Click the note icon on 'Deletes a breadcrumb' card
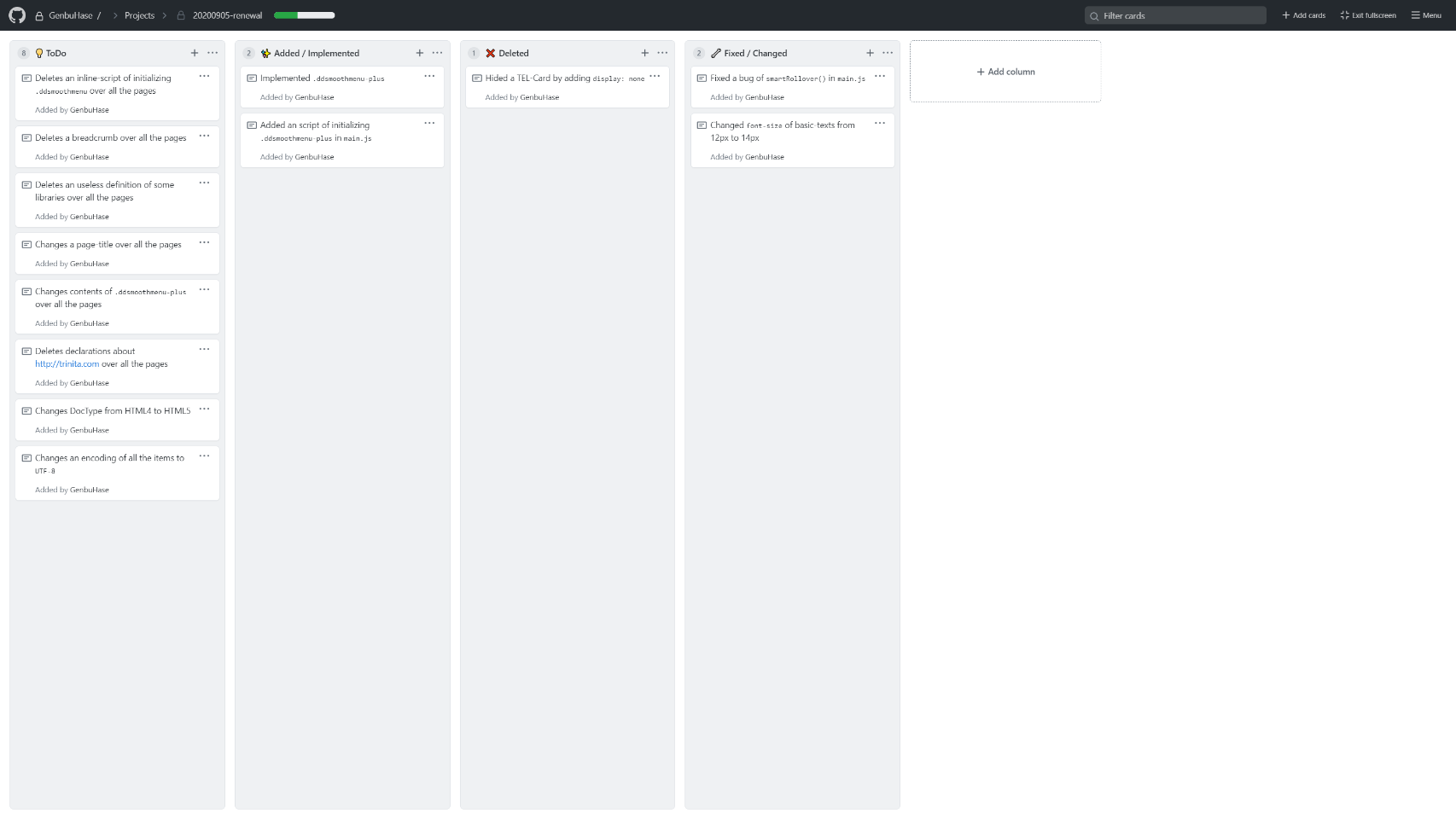1456x819 pixels. pyautogui.click(x=26, y=138)
